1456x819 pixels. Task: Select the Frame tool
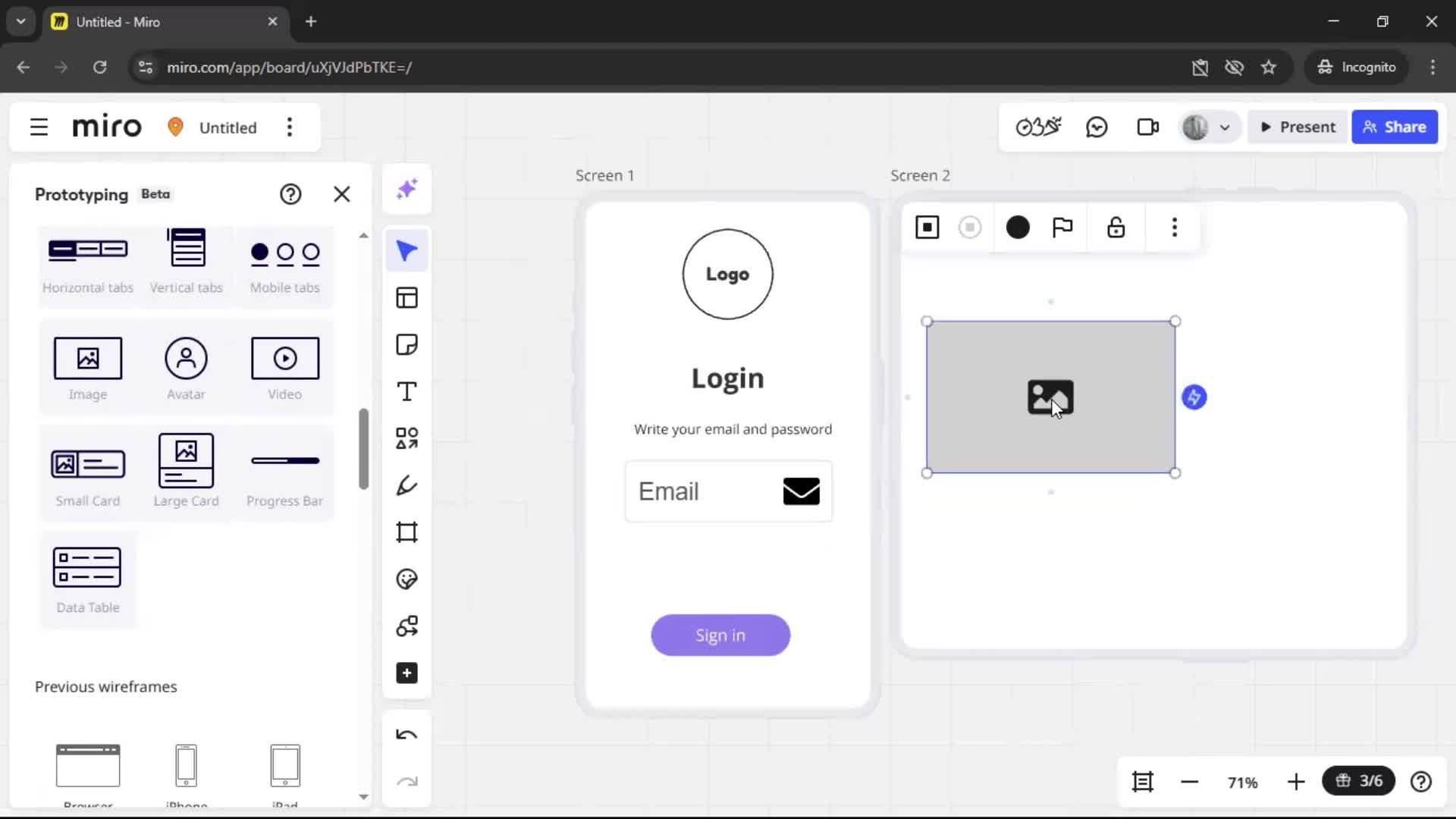407,532
